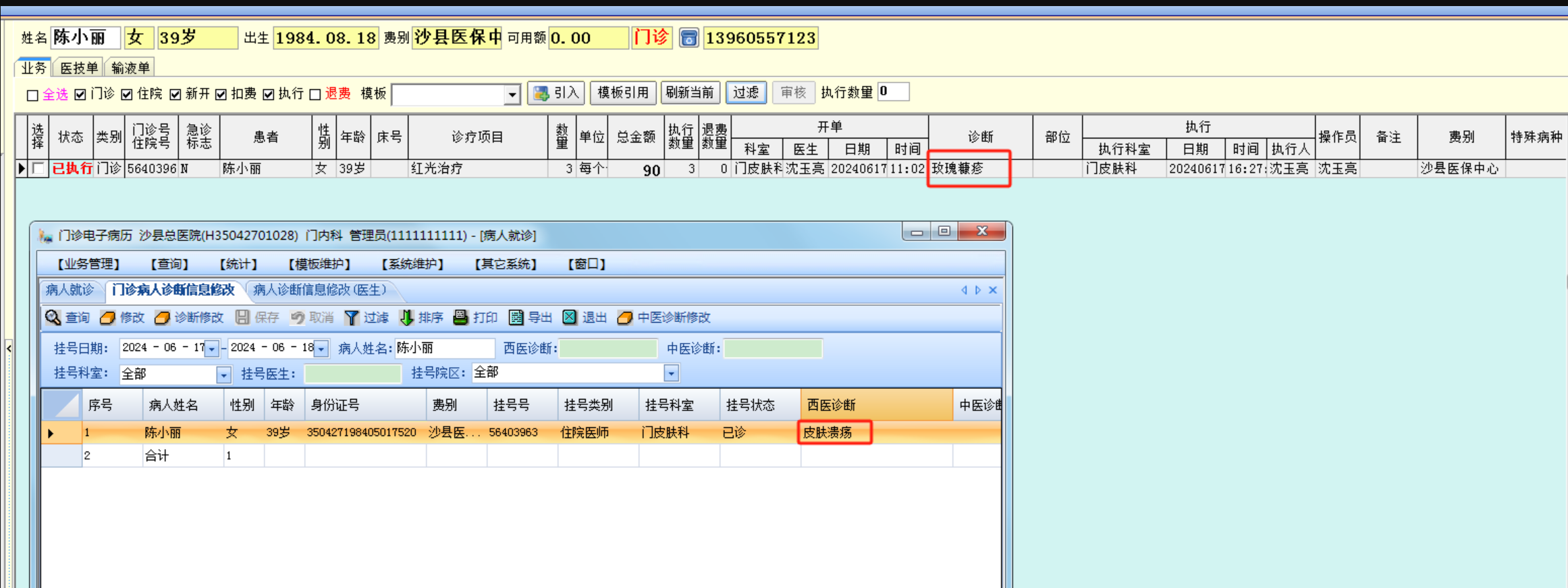The width and height of the screenshot is (1568, 588).
Task: Uncheck the 扣费 checkbox
Action: 221,95
